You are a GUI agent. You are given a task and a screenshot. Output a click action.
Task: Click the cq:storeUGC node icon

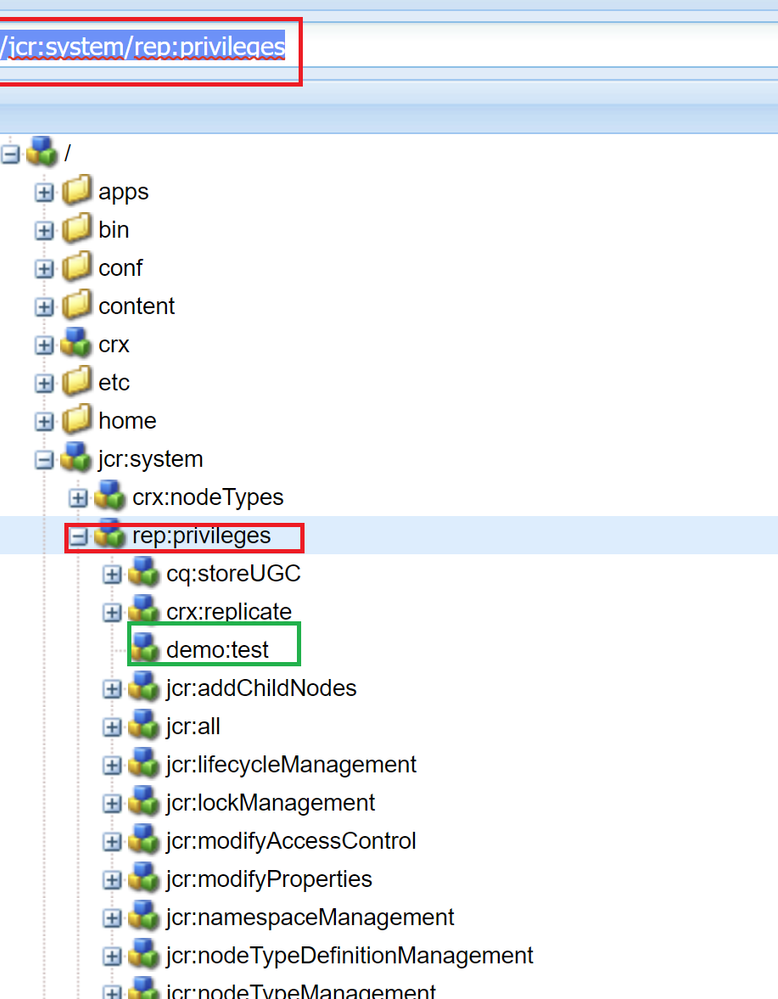pos(144,574)
